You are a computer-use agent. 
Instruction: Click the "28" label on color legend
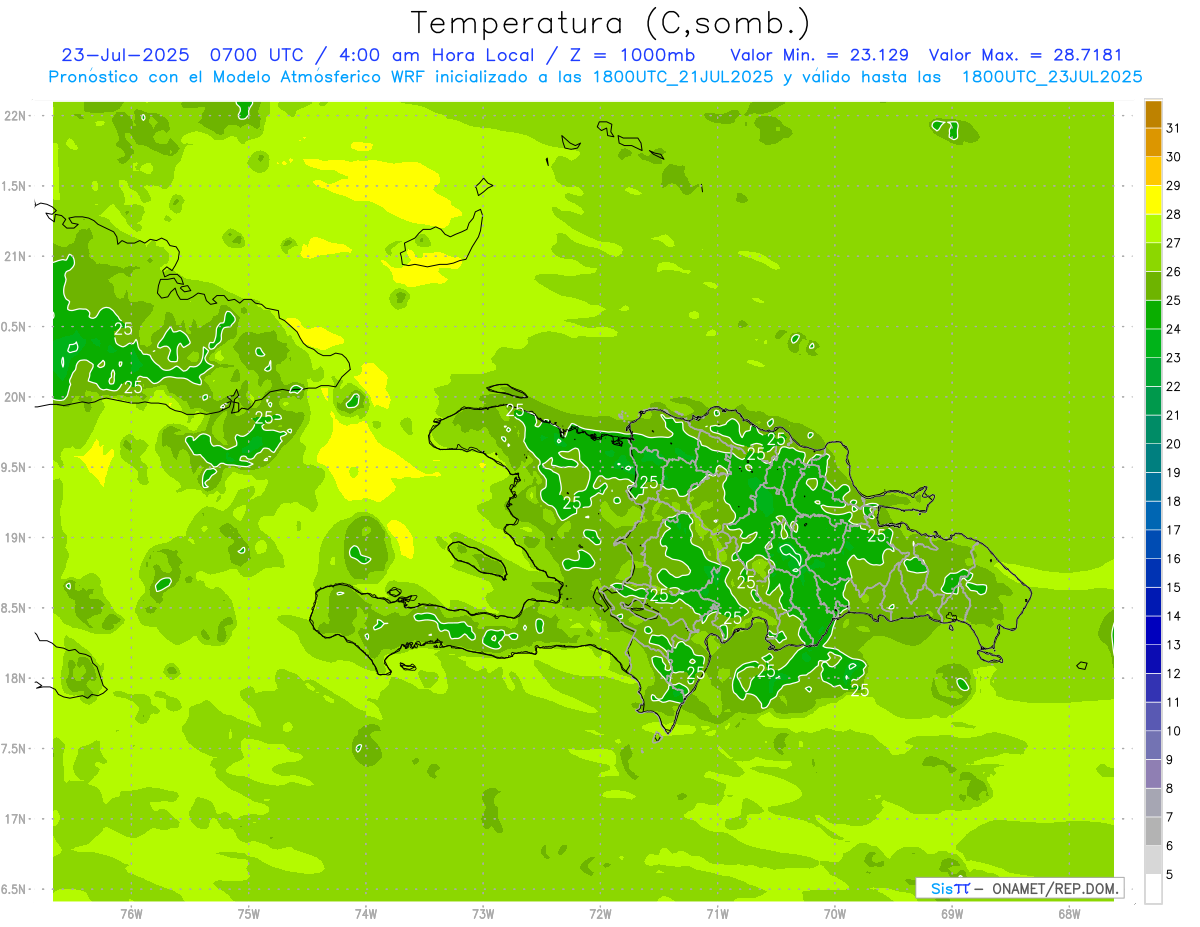click(1173, 214)
